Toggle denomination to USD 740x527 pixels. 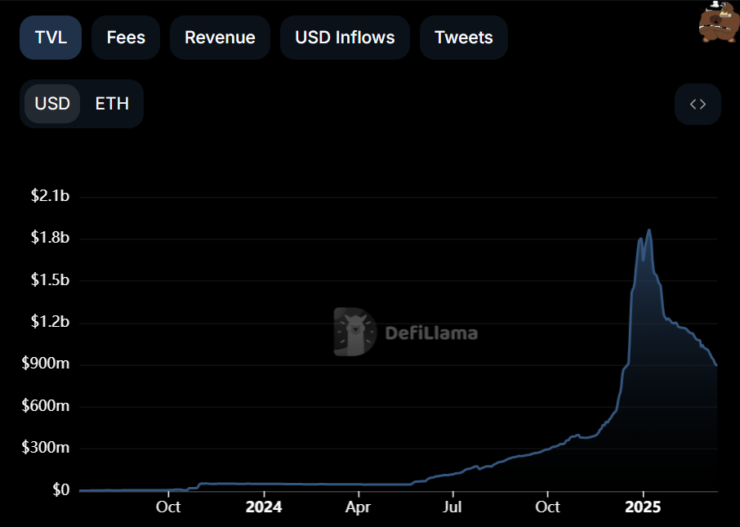52,104
